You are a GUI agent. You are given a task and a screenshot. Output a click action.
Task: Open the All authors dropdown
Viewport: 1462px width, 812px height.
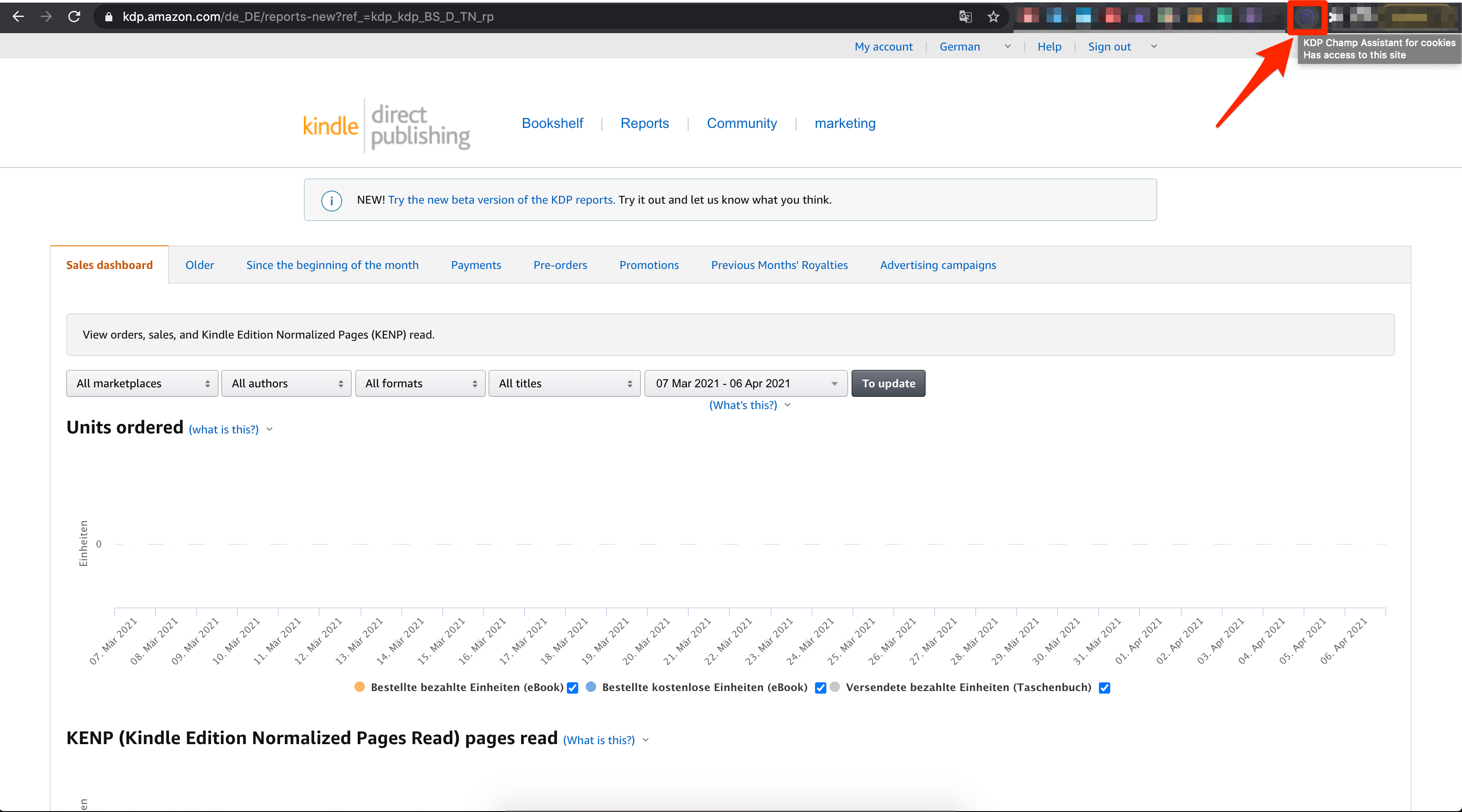tap(286, 383)
